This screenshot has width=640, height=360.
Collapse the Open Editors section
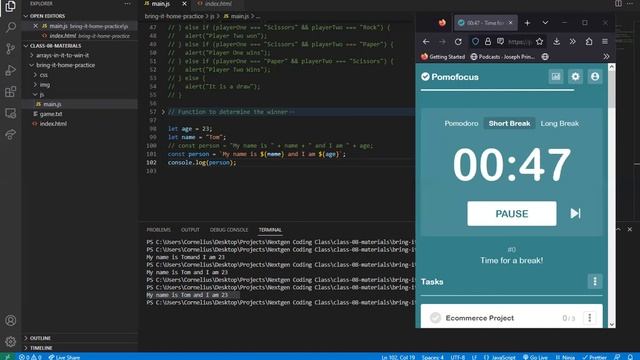coord(26,16)
